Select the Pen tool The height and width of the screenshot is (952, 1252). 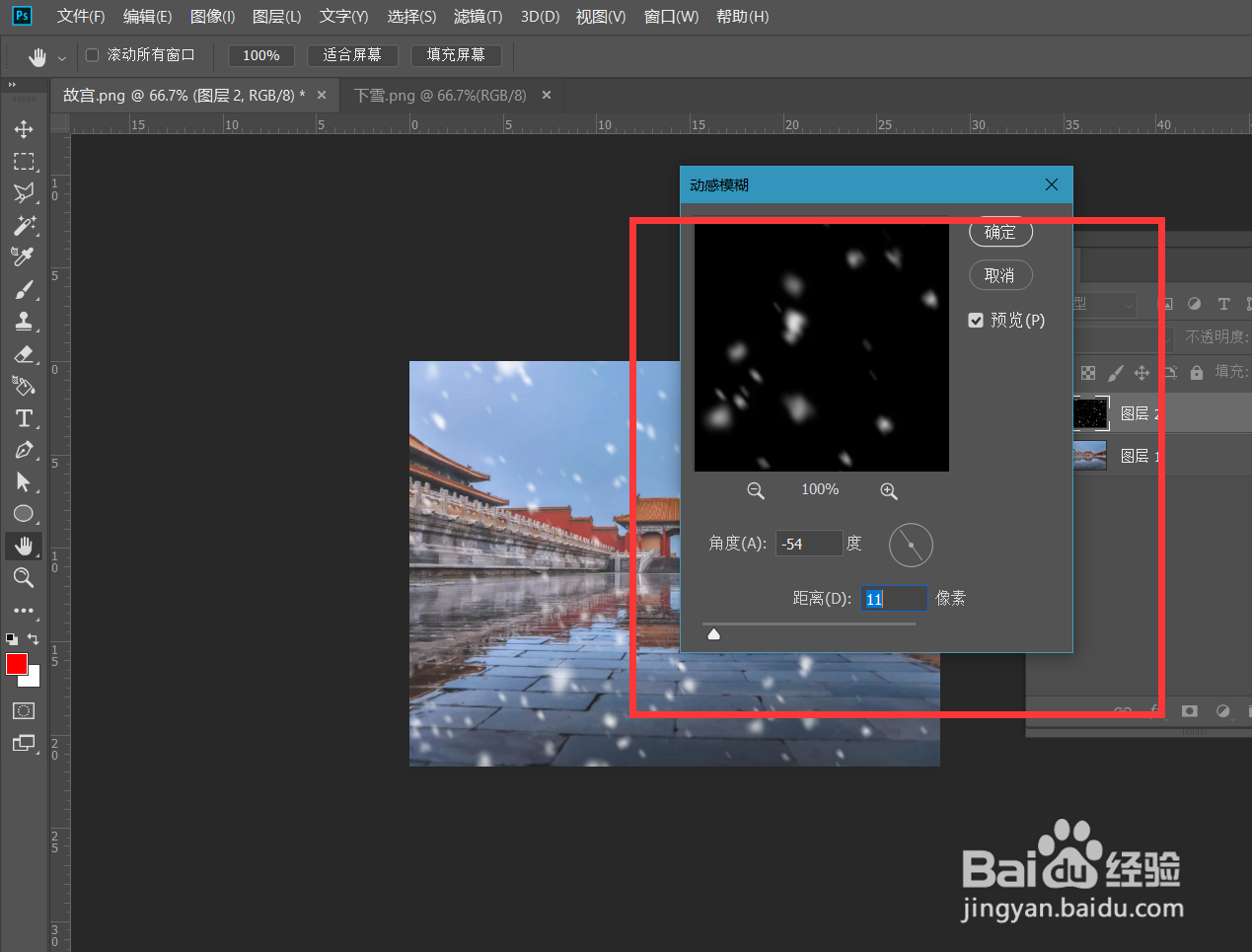coord(24,451)
